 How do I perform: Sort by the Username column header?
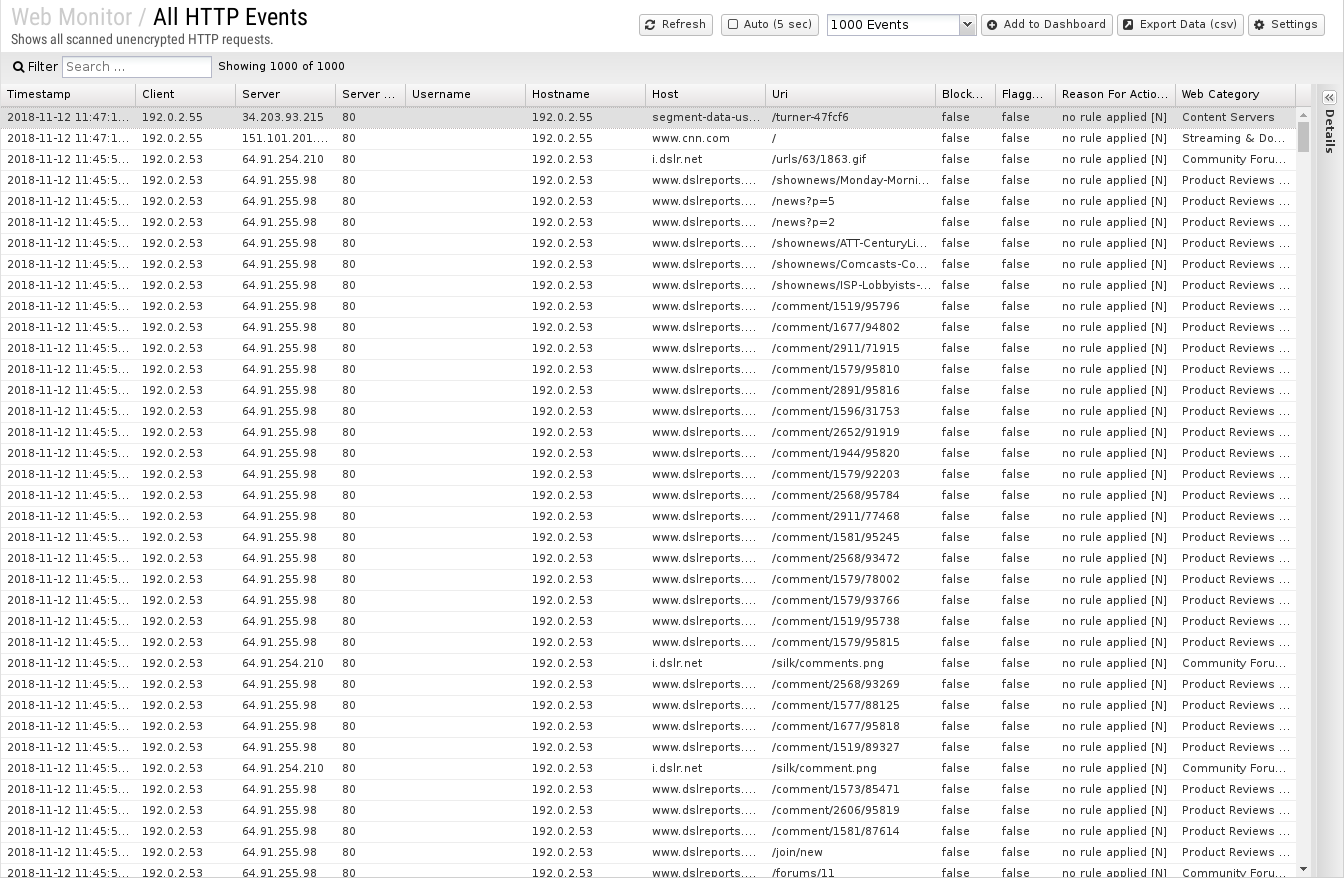pyautogui.click(x=466, y=94)
